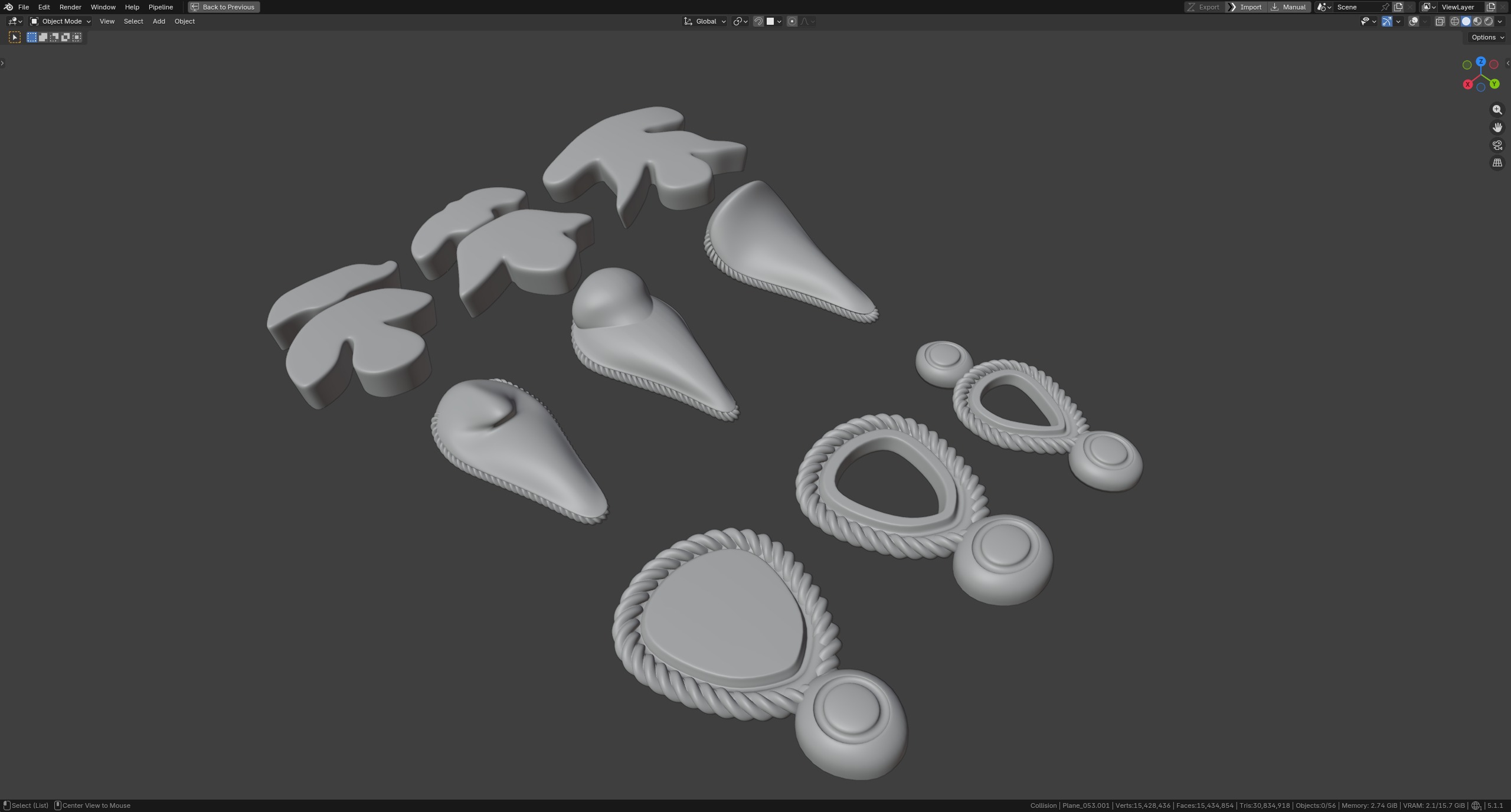1511x812 pixels.
Task: Open the Object Mode dropdown
Action: pyautogui.click(x=60, y=21)
